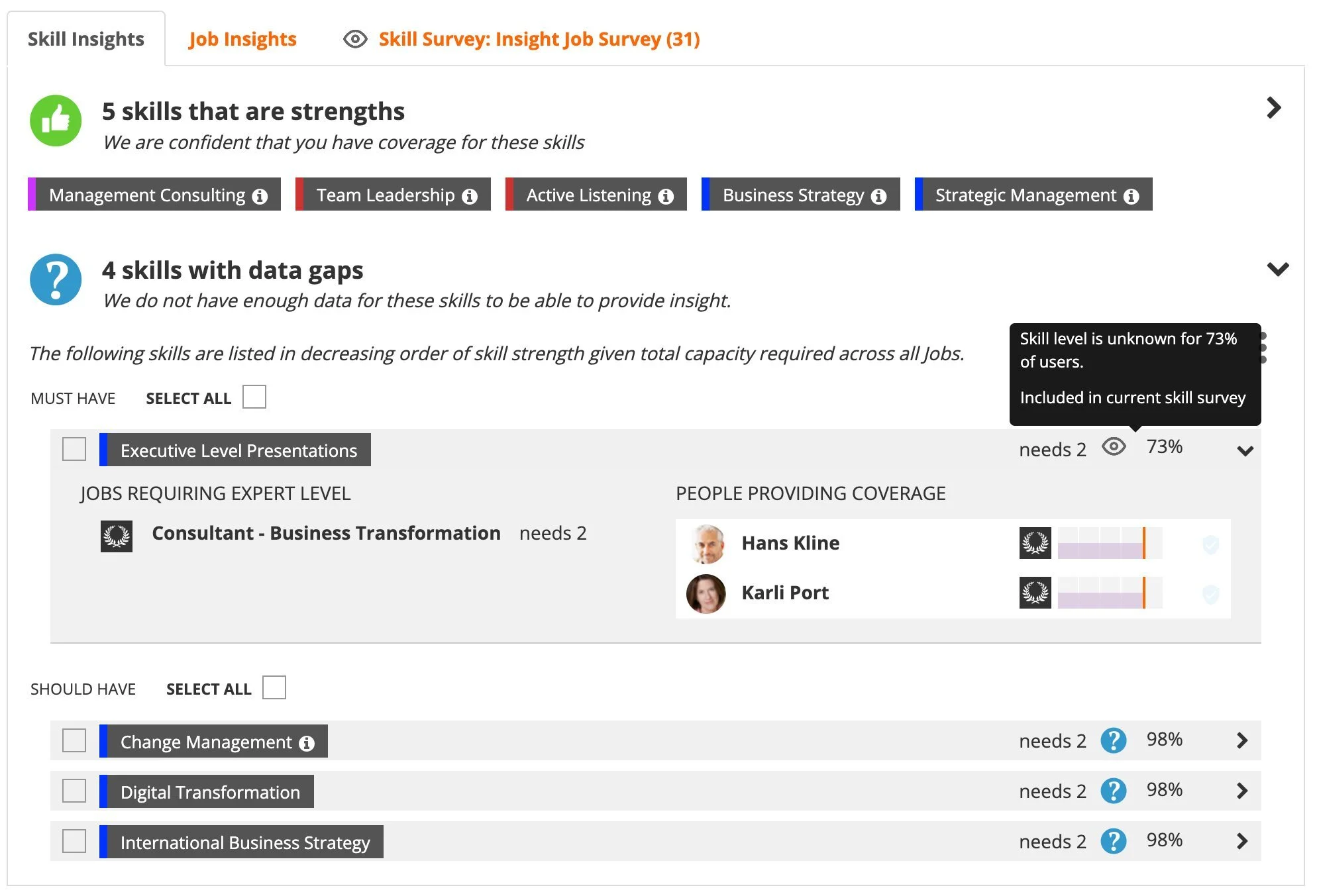1317x896 pixels.
Task: Click the info icon on Team Leadership
Action: 470,197
